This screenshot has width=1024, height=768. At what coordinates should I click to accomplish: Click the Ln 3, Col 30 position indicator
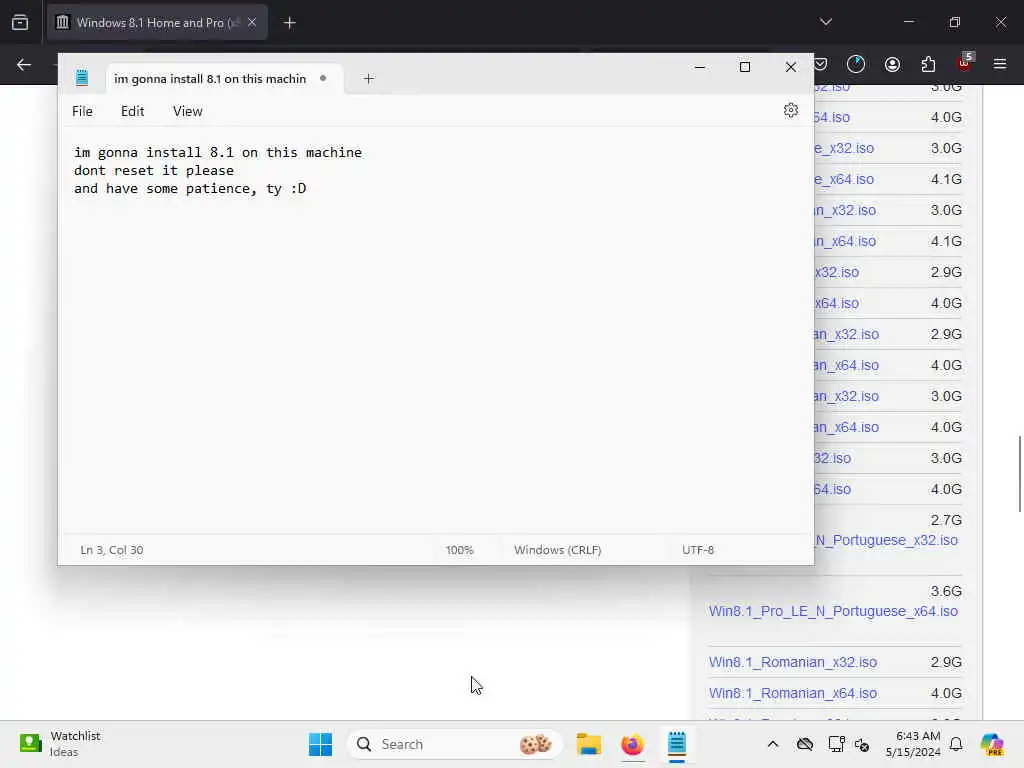112,550
